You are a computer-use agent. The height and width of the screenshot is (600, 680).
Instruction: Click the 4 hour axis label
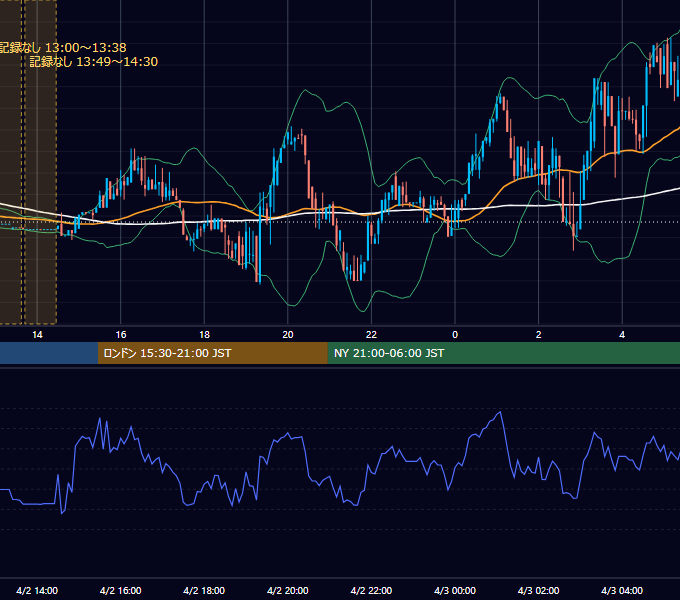pos(622,335)
